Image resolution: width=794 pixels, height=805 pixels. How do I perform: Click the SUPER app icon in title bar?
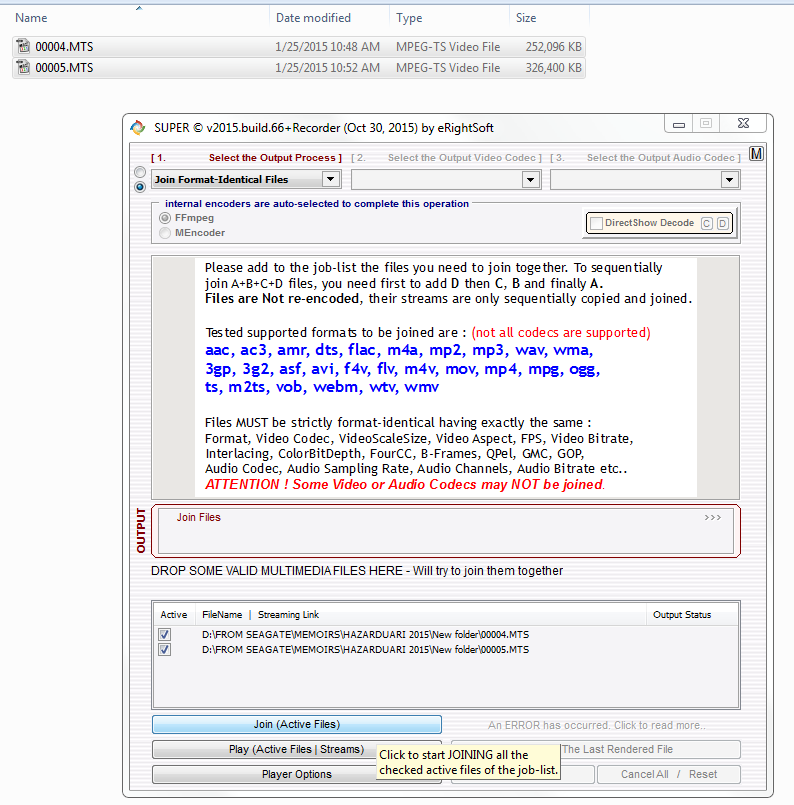pos(139,127)
